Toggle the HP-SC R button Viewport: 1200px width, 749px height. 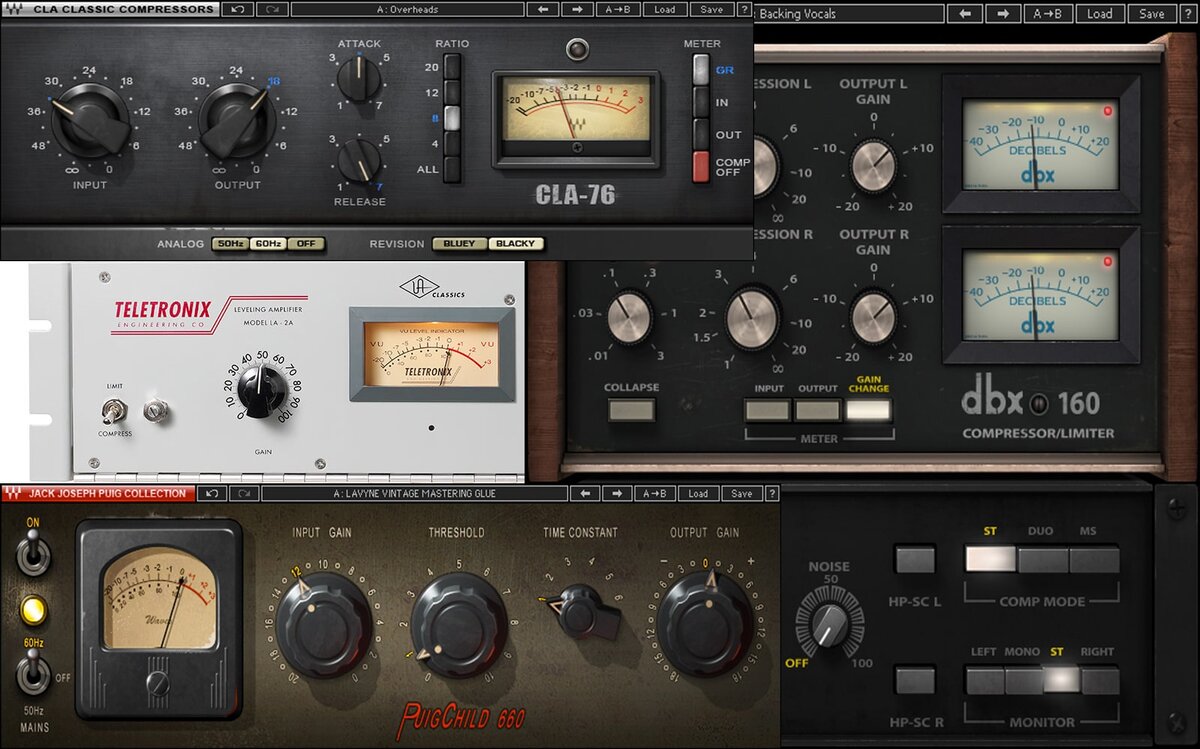915,681
